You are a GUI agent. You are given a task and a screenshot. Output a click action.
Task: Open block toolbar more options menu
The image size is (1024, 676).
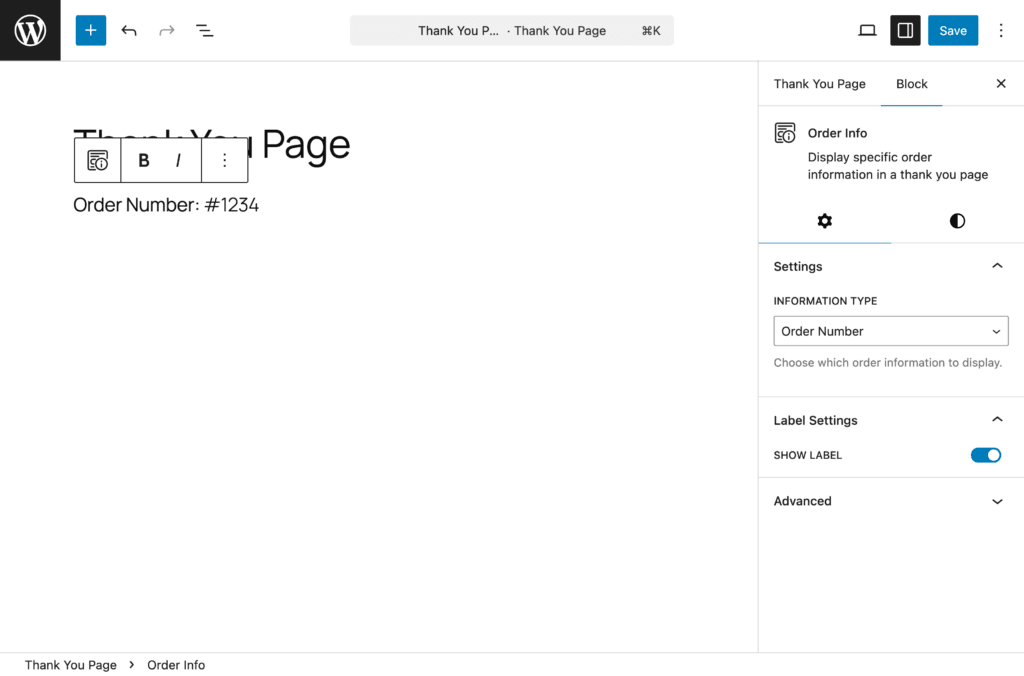[224, 160]
